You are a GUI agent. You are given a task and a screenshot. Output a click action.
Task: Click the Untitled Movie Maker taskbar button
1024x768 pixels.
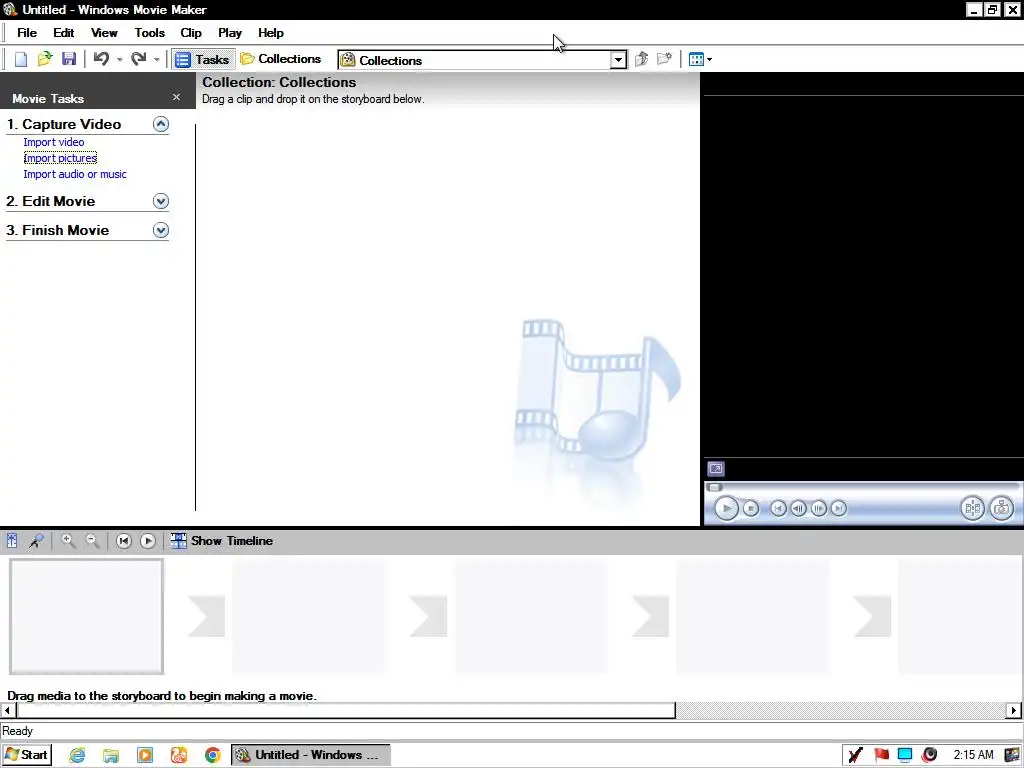[x=312, y=755]
